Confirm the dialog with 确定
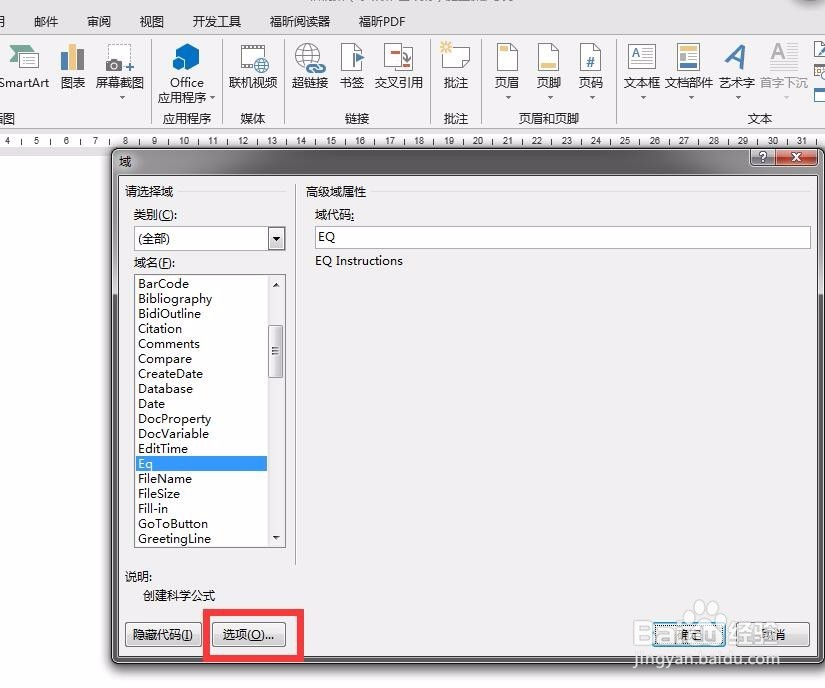 (689, 635)
